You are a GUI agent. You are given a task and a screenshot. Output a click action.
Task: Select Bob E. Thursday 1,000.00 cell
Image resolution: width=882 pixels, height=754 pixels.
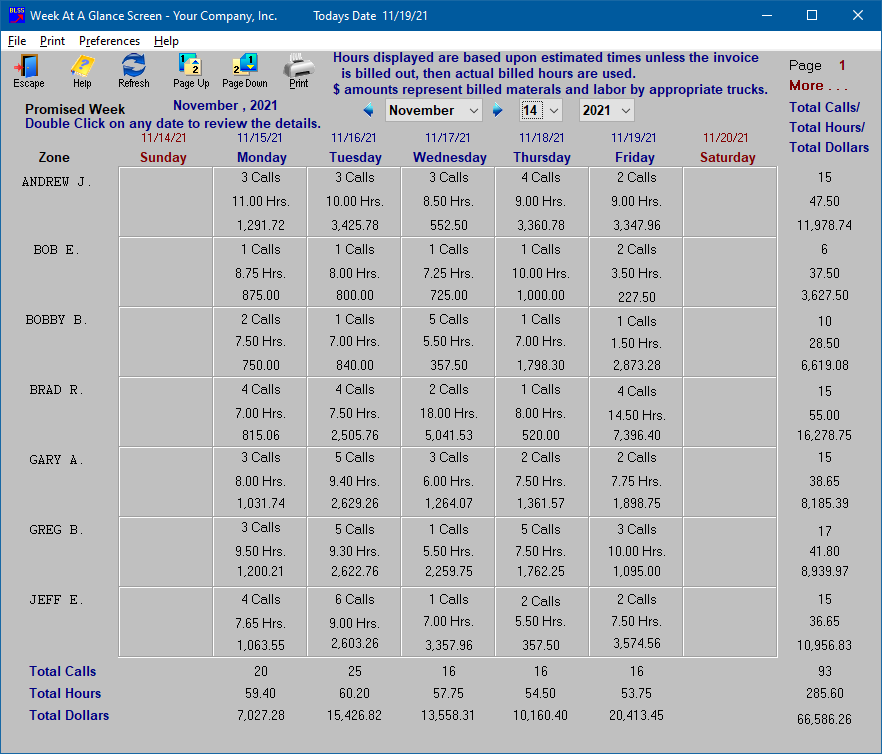tap(541, 296)
